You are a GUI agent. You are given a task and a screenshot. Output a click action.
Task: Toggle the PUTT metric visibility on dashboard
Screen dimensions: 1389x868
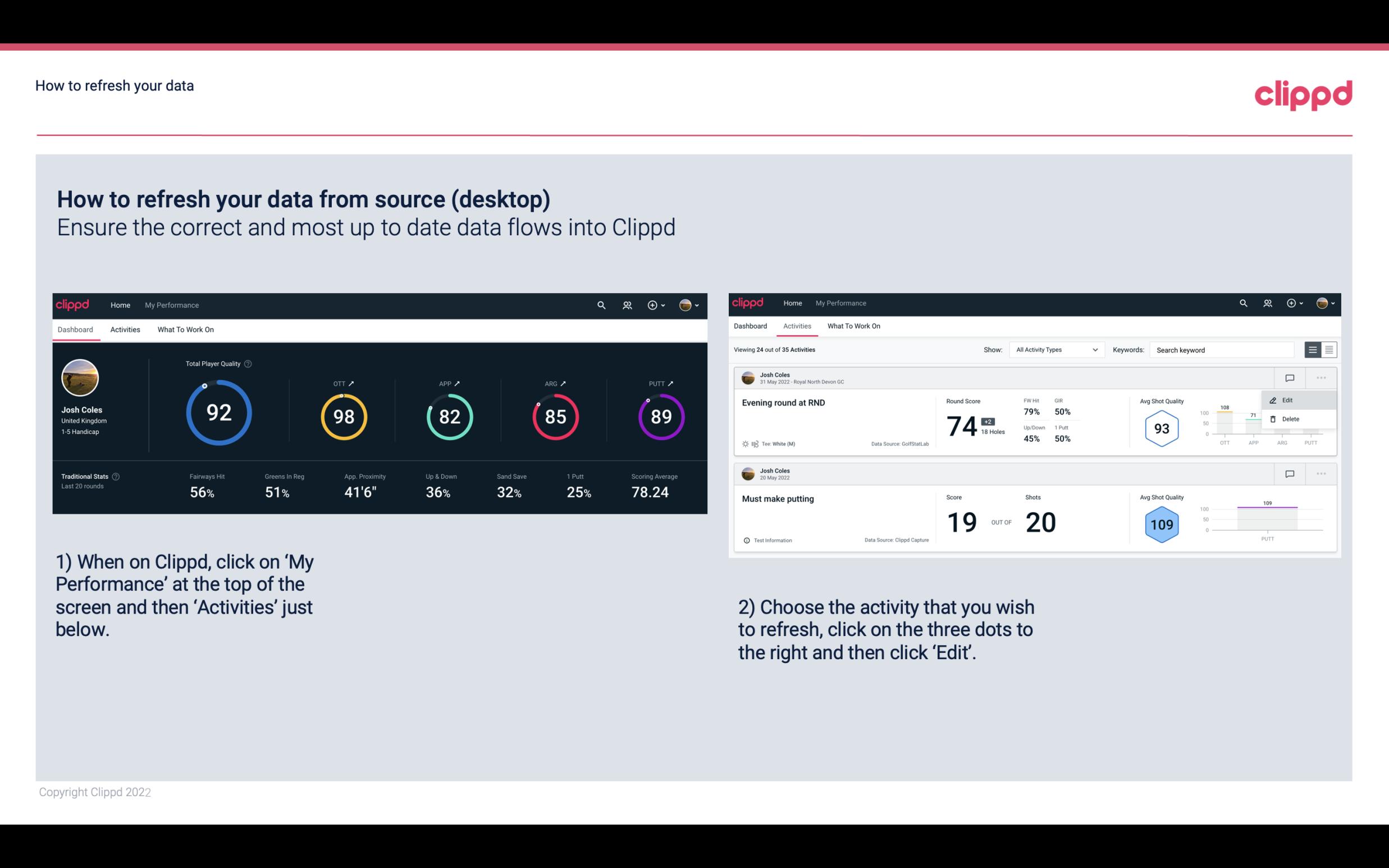click(x=668, y=383)
